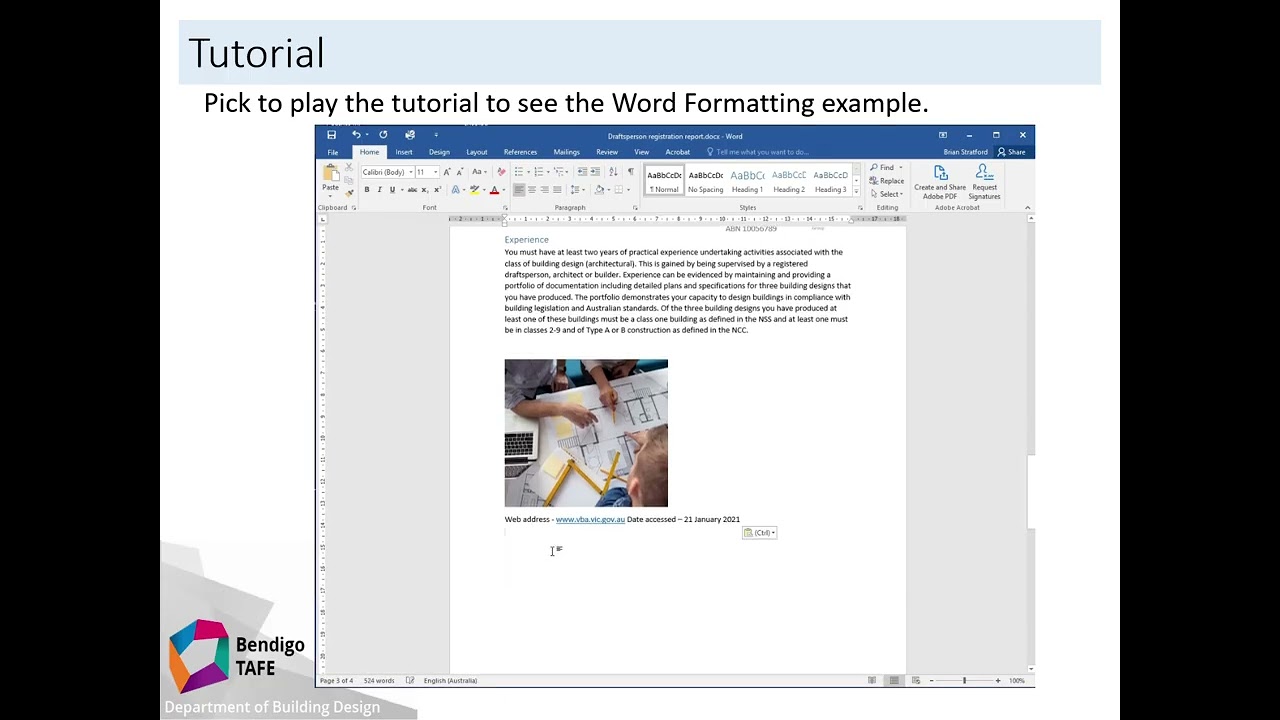Open the font size 11 dropdown

point(435,172)
